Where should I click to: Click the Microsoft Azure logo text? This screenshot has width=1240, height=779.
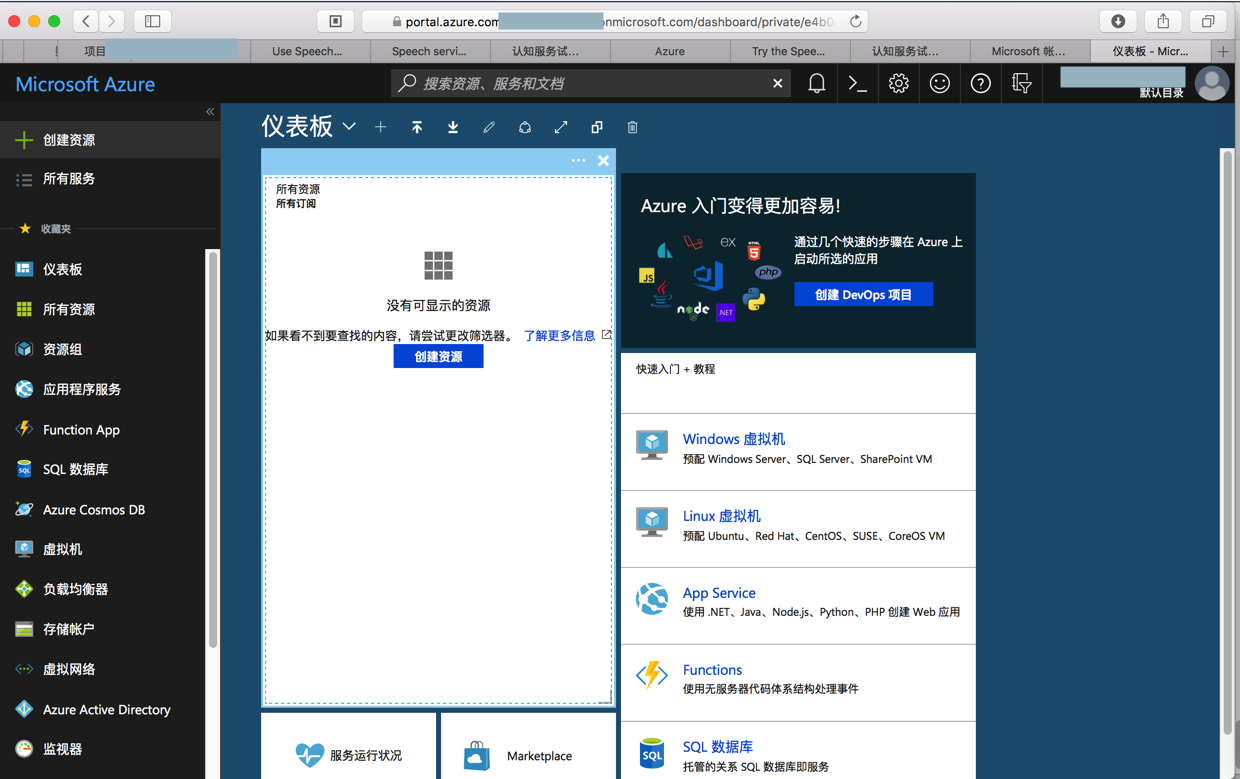(x=85, y=84)
